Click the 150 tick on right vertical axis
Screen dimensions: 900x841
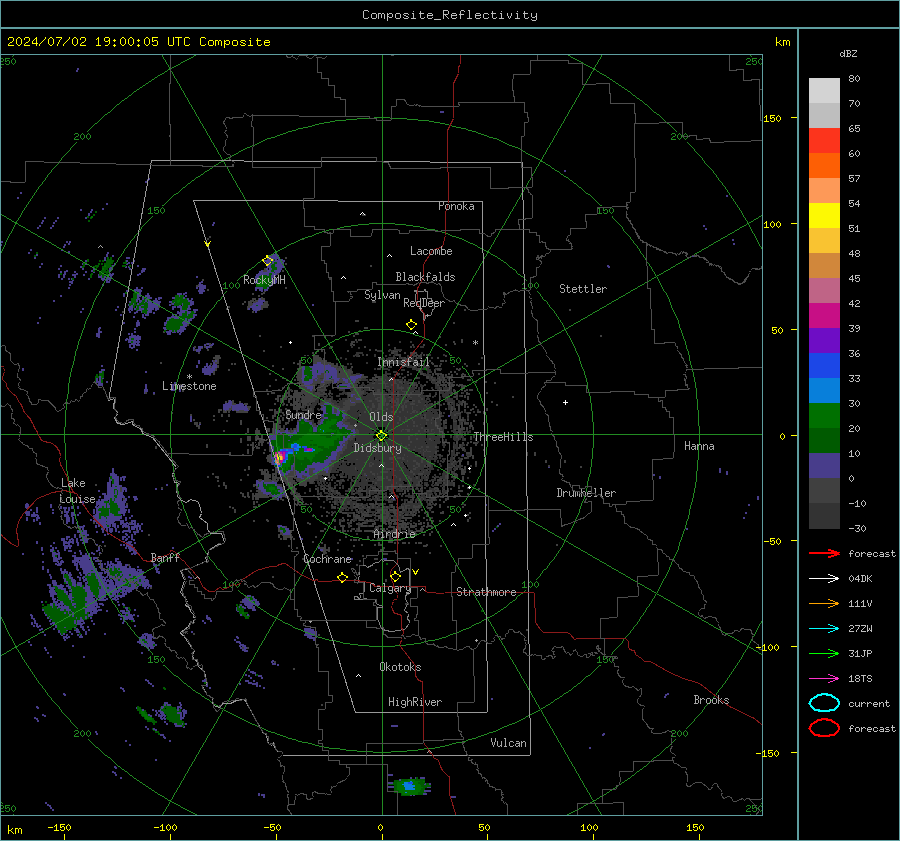click(x=772, y=118)
